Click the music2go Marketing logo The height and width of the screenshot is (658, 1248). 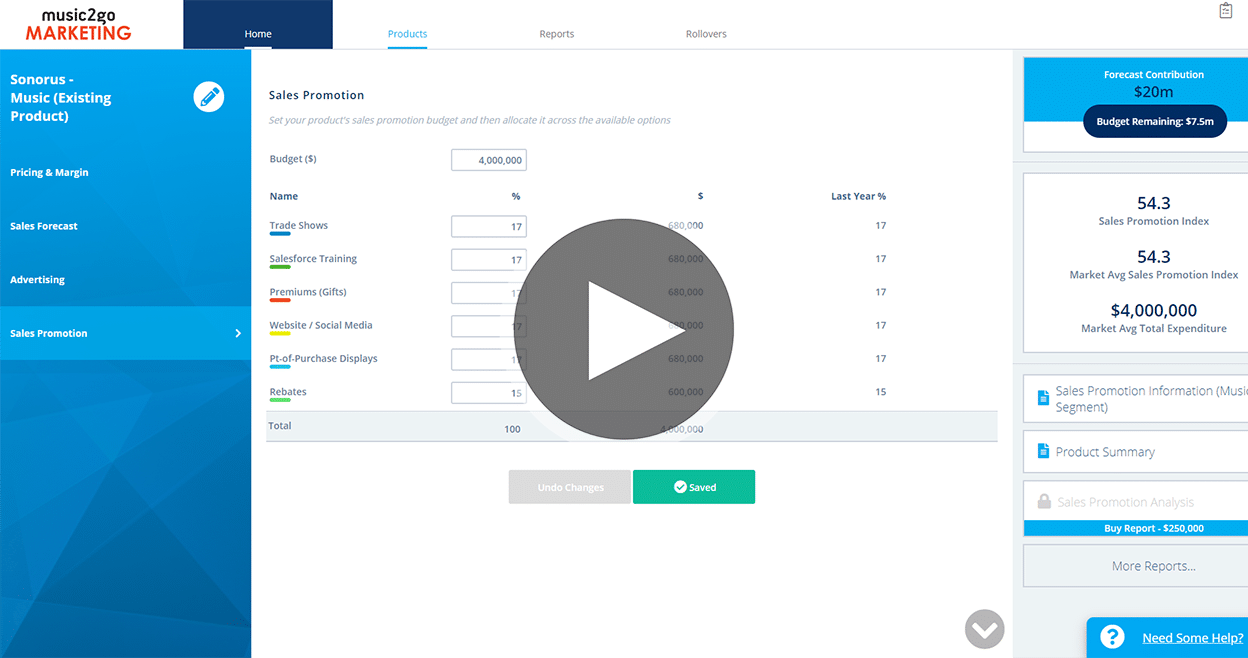(x=78, y=24)
